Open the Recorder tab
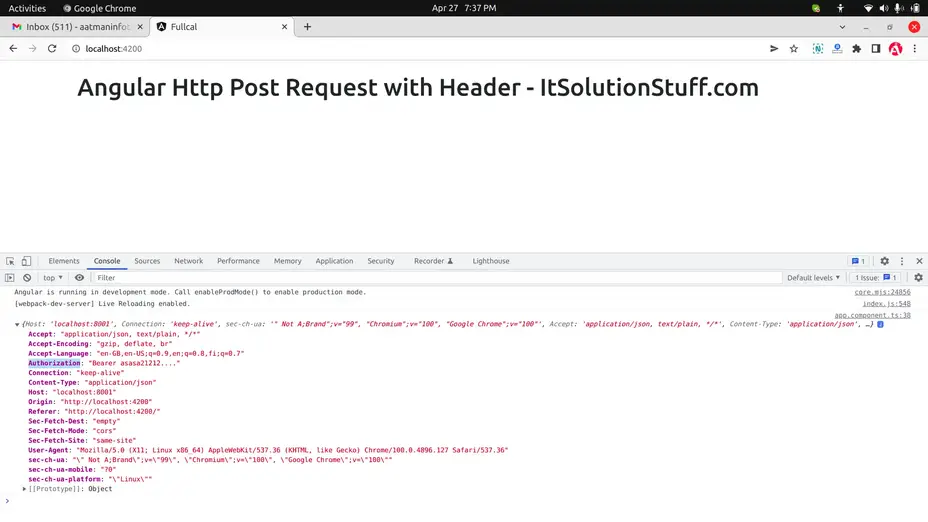Screen dimensions: 928x522 433,261
